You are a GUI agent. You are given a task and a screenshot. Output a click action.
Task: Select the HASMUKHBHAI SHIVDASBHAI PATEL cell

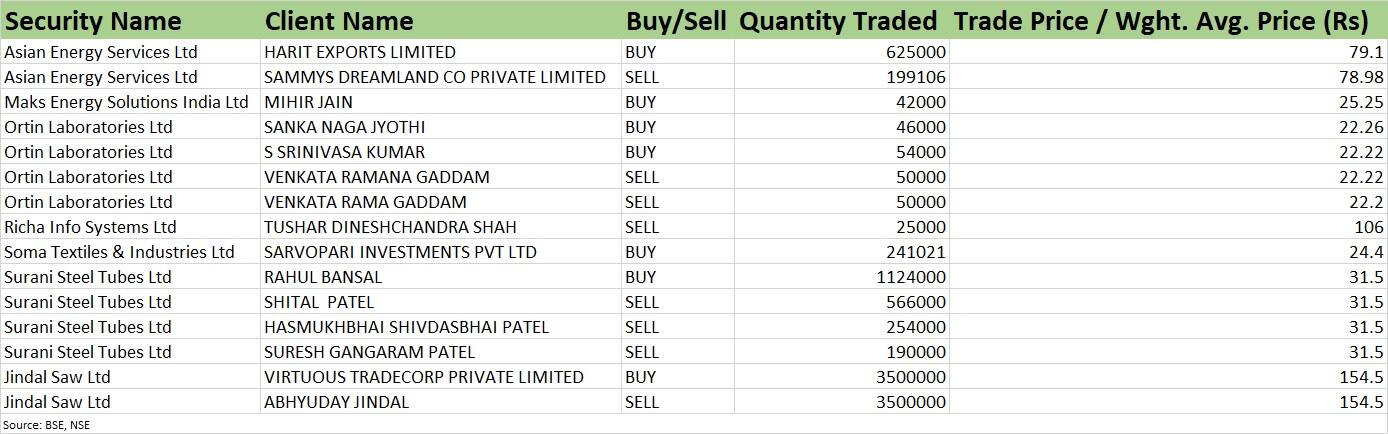click(440, 327)
